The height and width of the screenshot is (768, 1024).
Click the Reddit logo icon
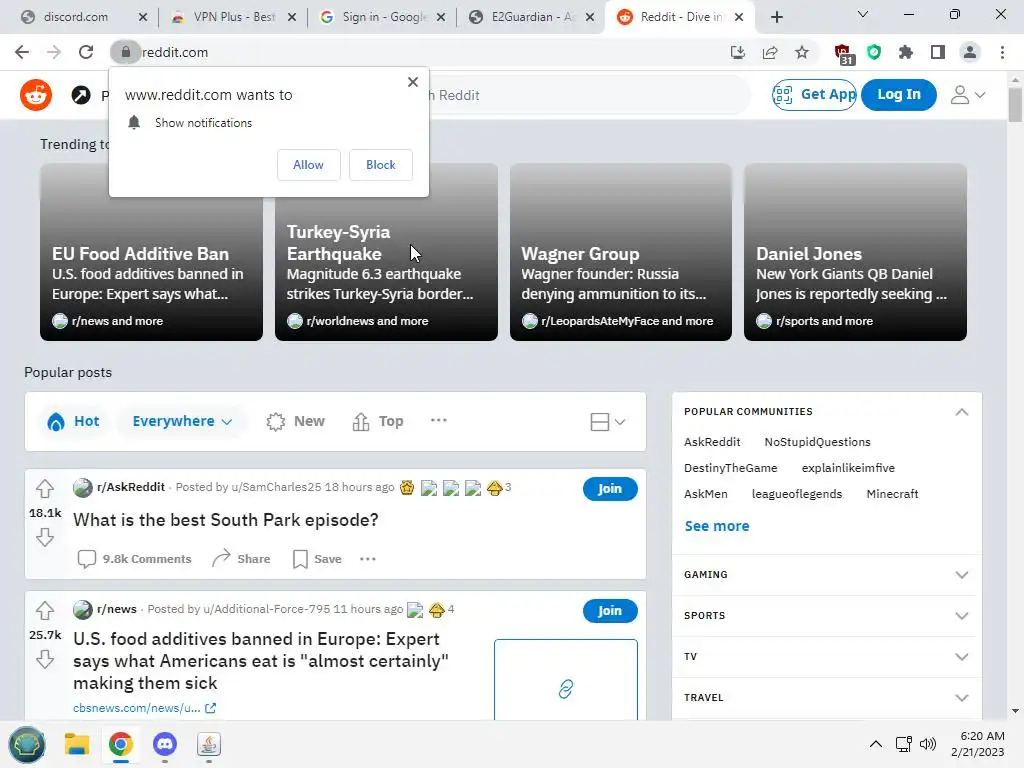click(36, 95)
